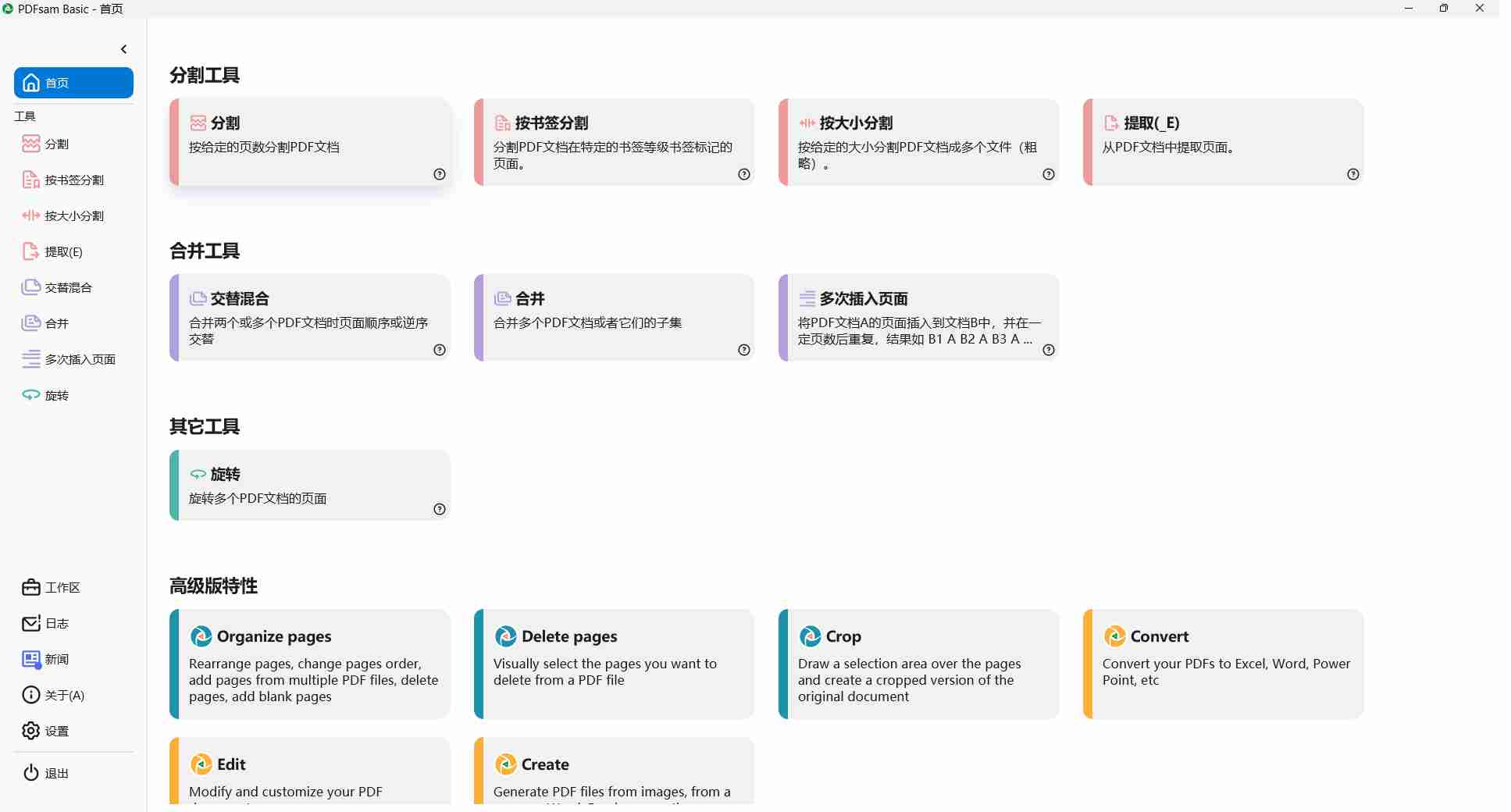The image size is (1511, 812).
Task: Collapse the sidebar with the chevron arrow
Action: pyautogui.click(x=123, y=49)
